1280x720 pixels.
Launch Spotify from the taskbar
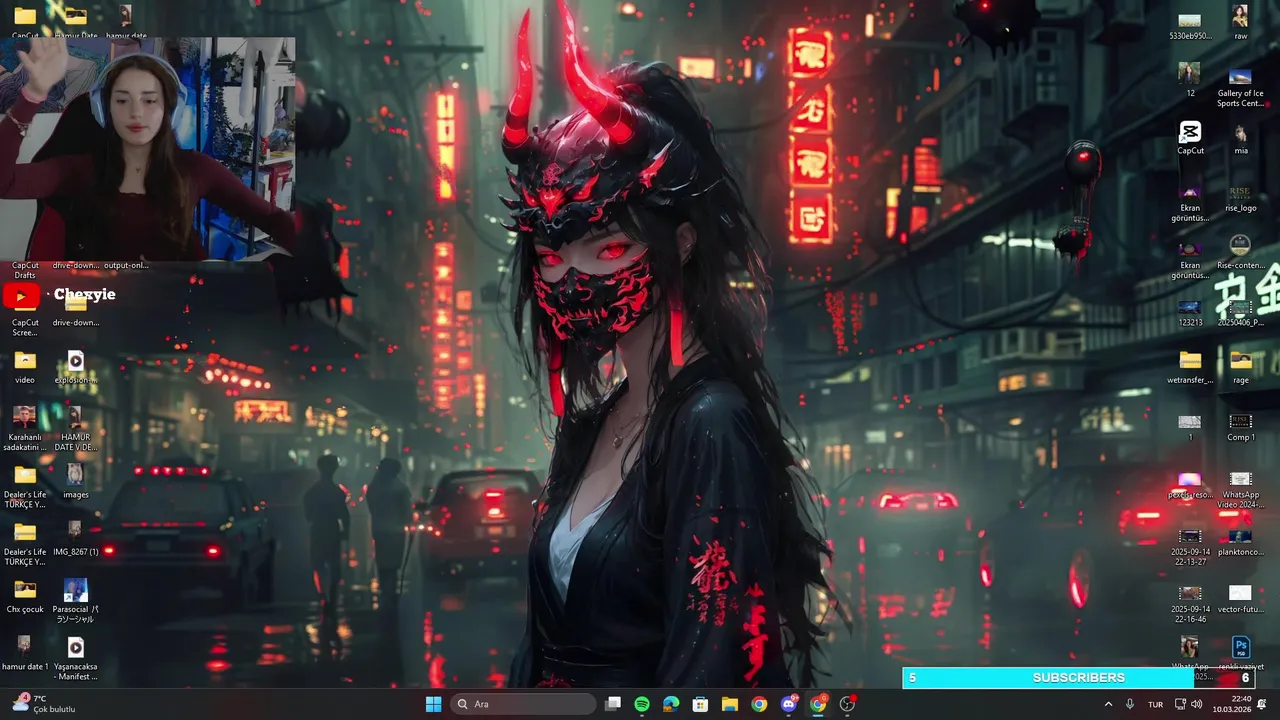[642, 704]
